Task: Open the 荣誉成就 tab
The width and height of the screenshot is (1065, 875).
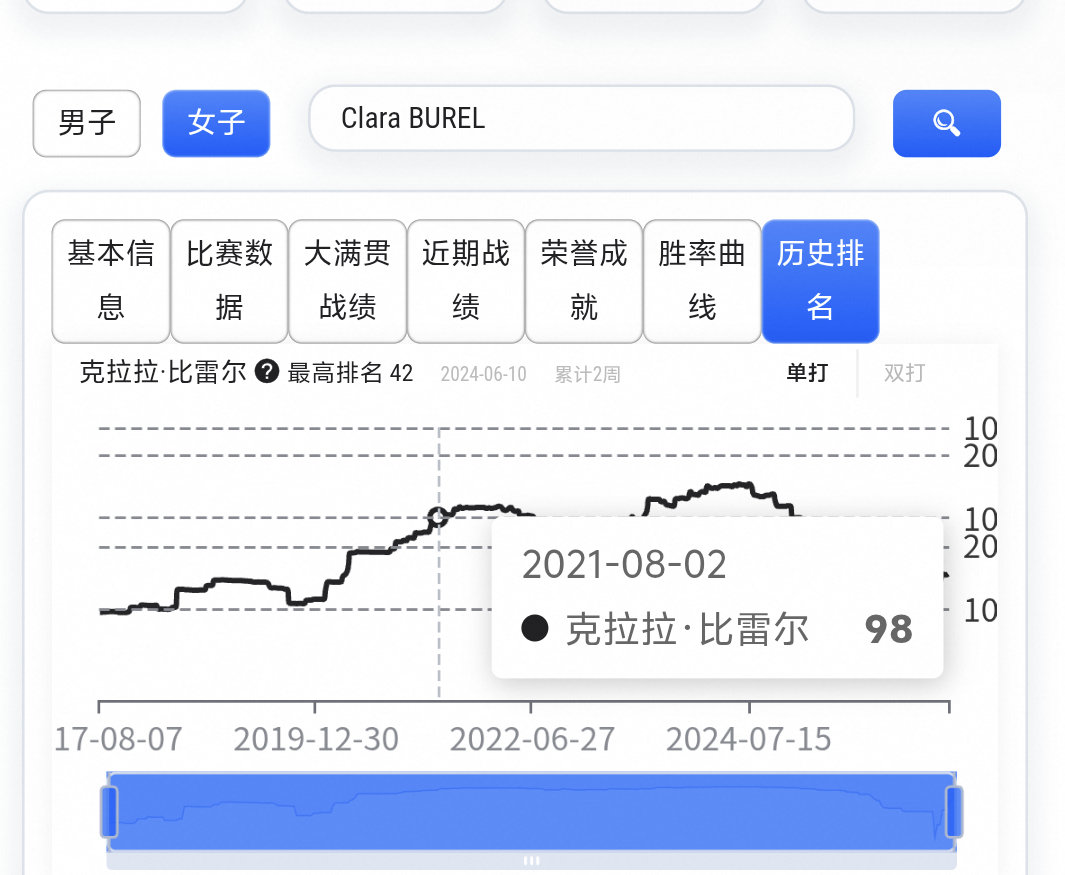Action: coord(583,281)
